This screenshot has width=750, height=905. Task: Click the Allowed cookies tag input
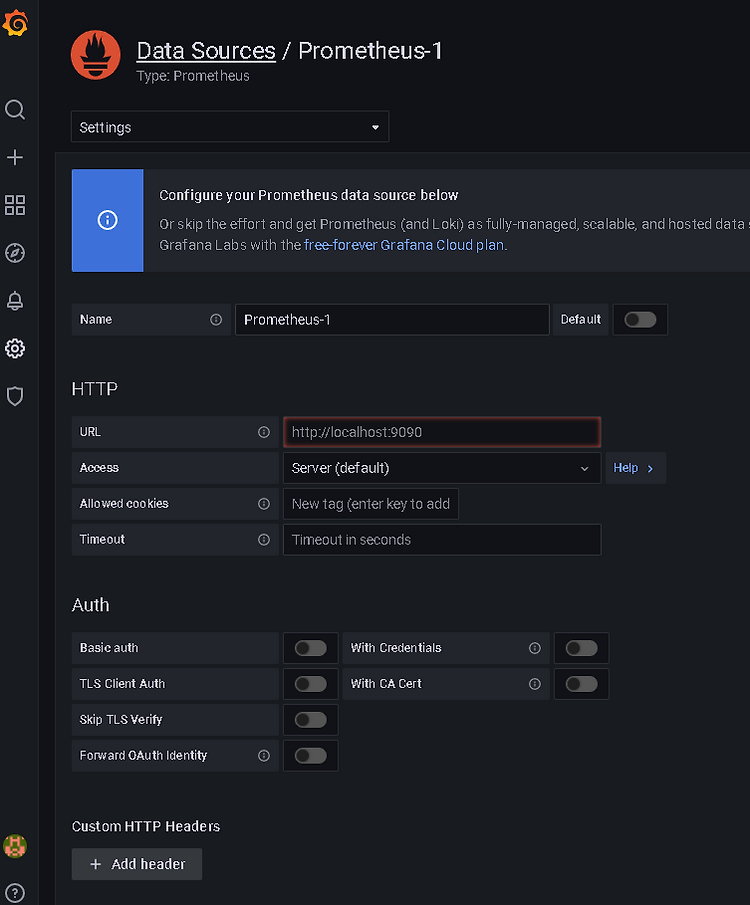371,504
